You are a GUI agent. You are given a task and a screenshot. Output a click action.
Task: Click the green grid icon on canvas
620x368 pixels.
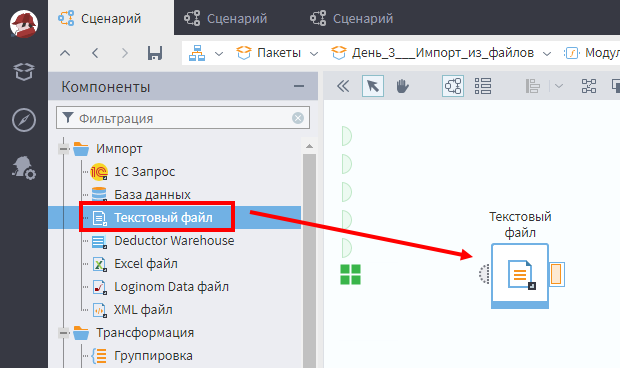tap(350, 275)
